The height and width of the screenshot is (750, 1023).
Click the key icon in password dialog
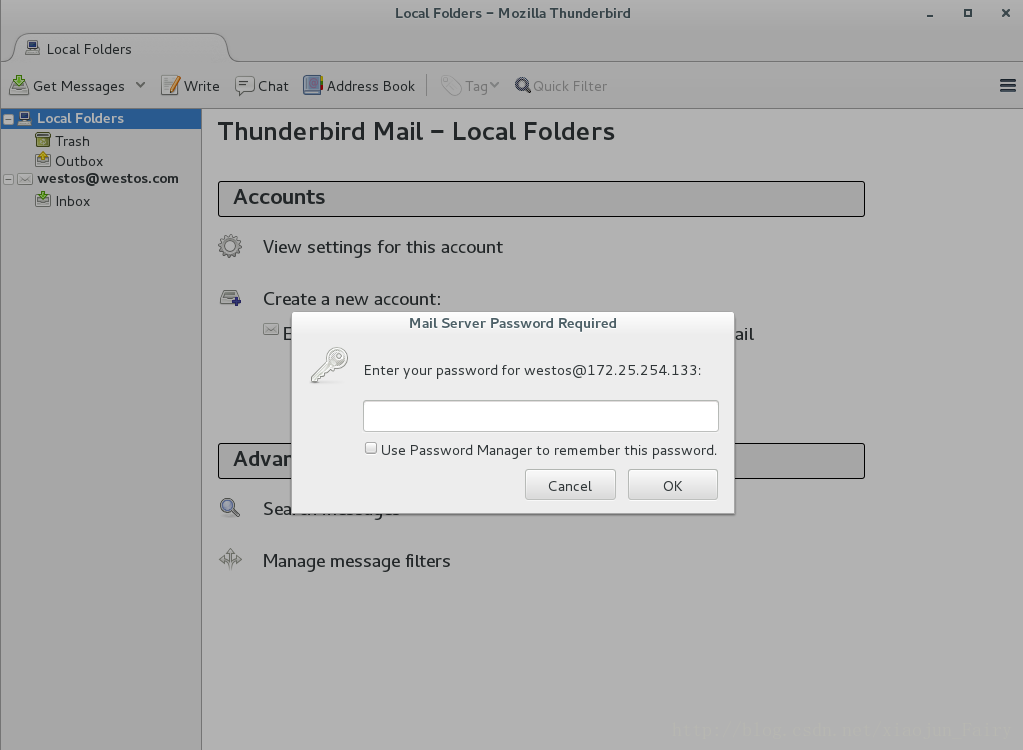[329, 365]
